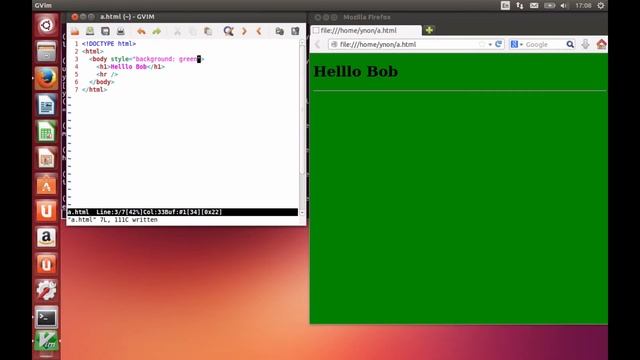Undo last change in GVim
Viewport: 640px width, 360px height.
coord(141,31)
